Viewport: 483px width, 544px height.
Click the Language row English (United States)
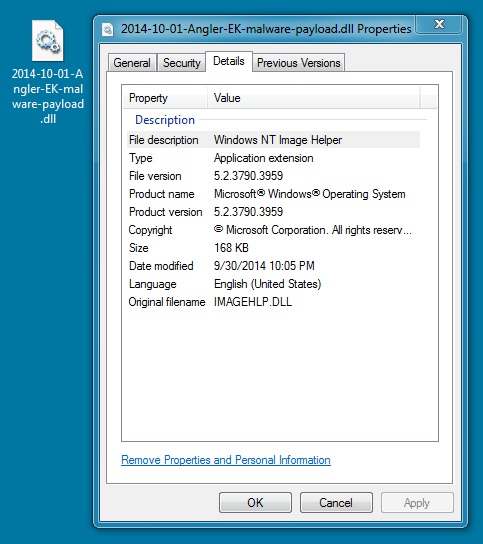tap(273, 284)
